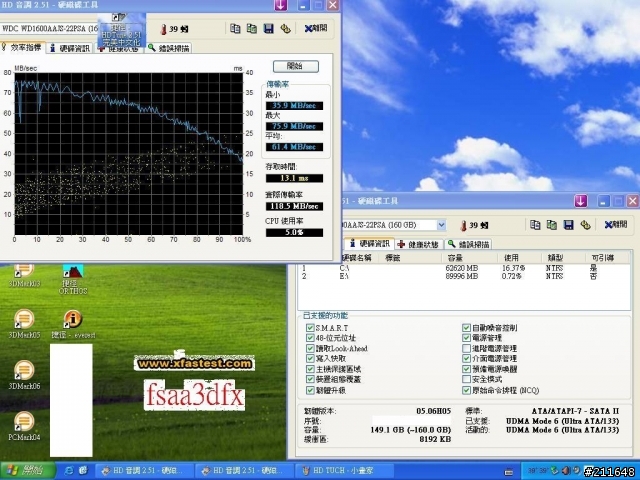The image size is (640, 480).
Task: Toggle the 安全模式 checkbox
Action: tap(466, 379)
